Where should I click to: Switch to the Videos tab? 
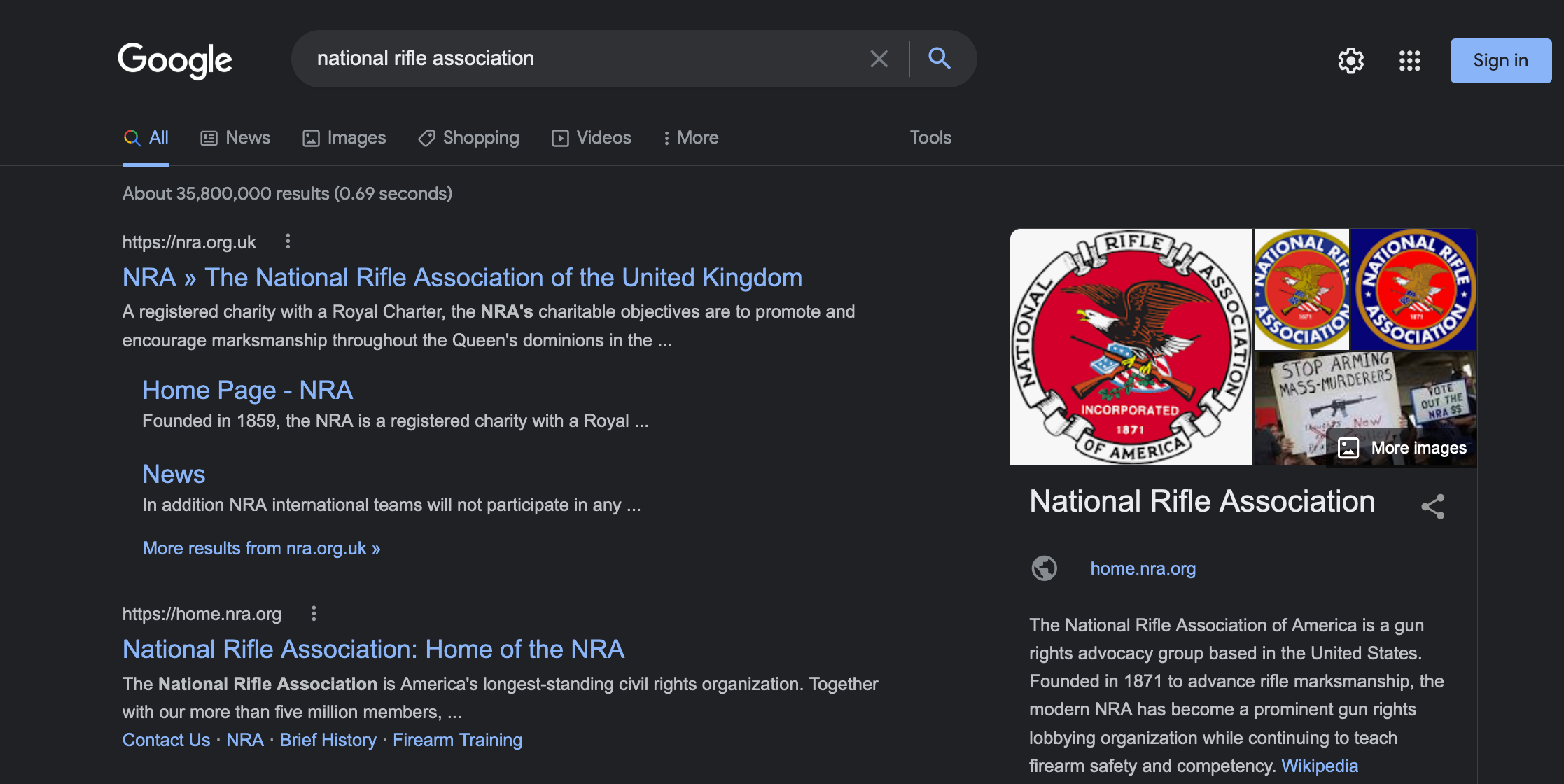591,138
